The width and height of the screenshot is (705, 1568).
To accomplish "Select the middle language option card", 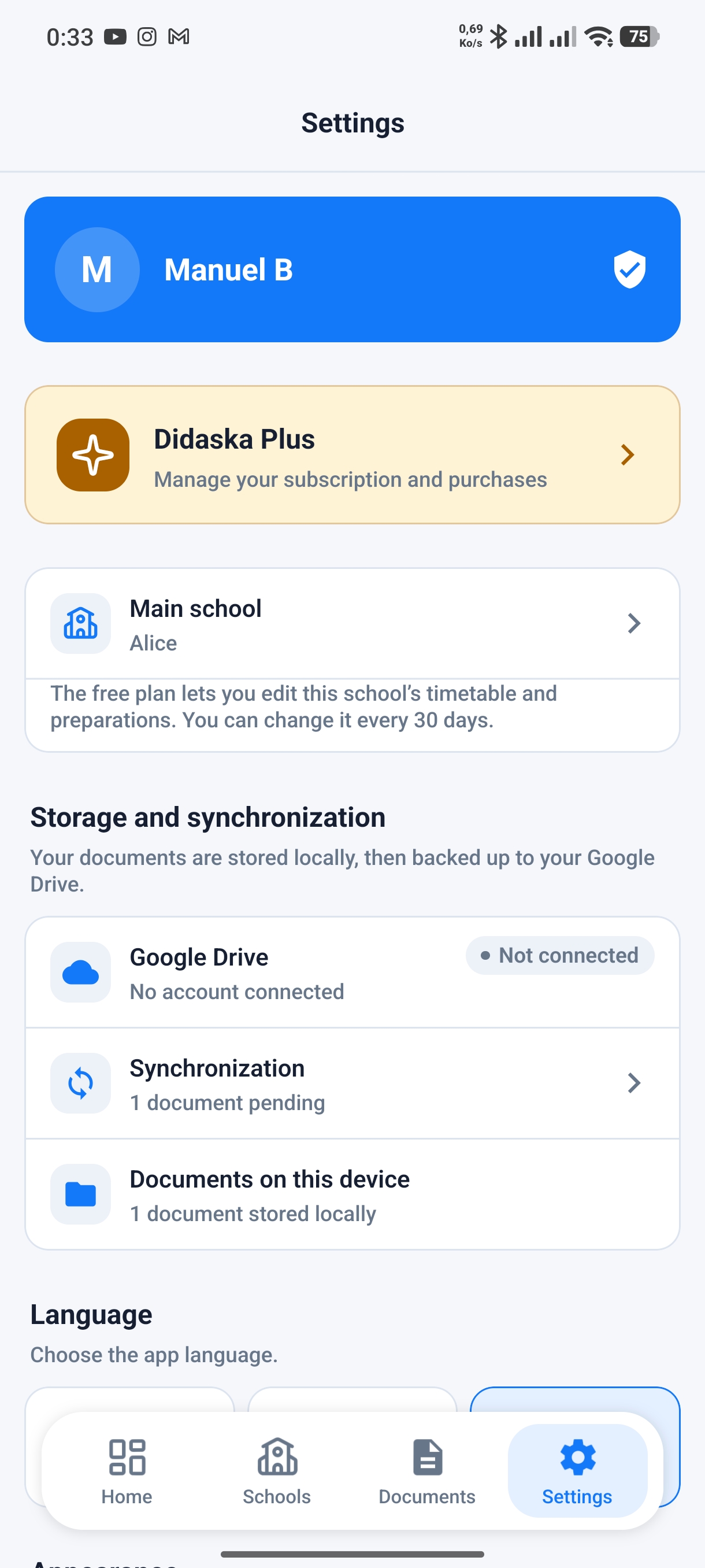I will point(352,1399).
